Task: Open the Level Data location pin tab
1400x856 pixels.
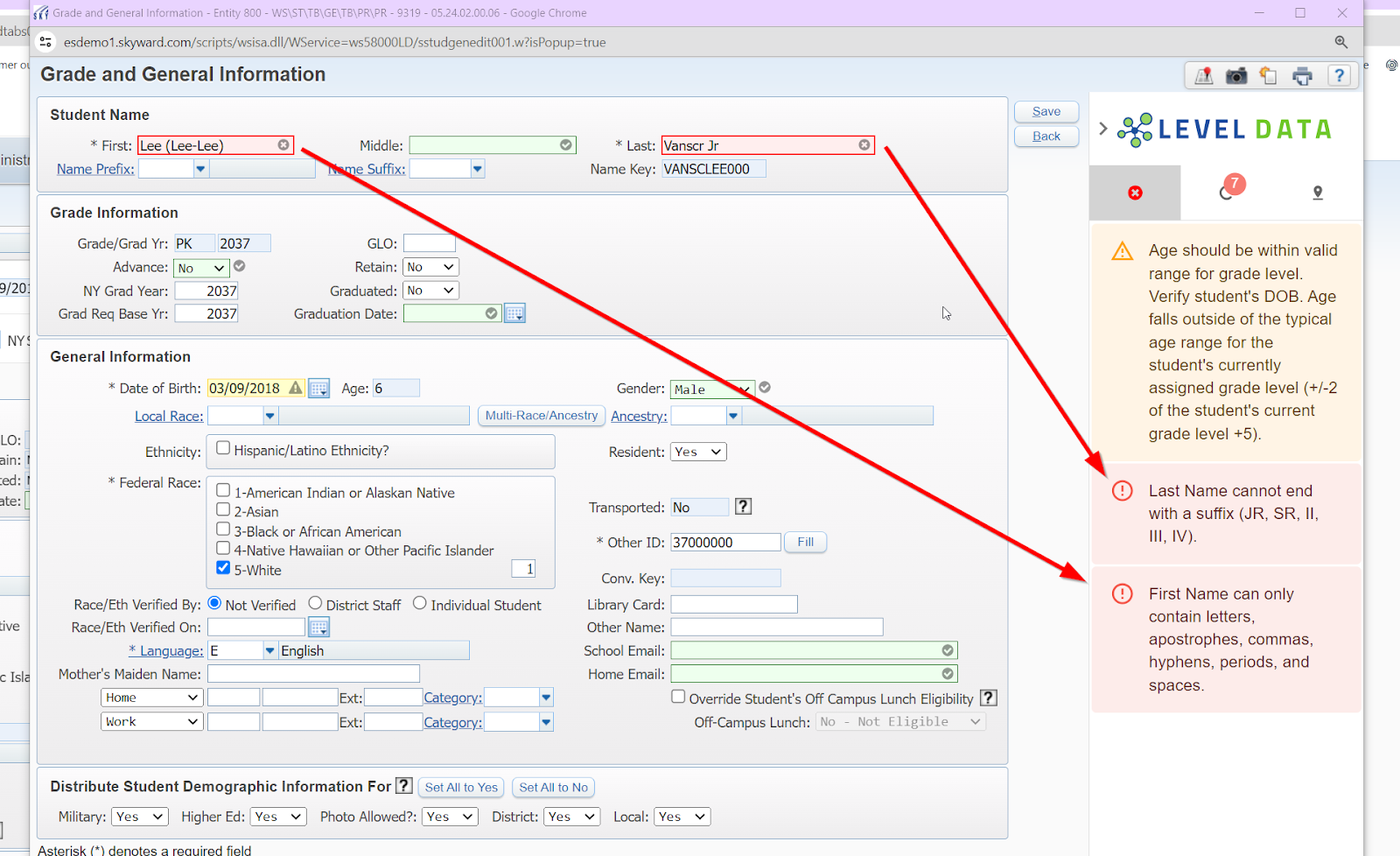Action: [1317, 193]
